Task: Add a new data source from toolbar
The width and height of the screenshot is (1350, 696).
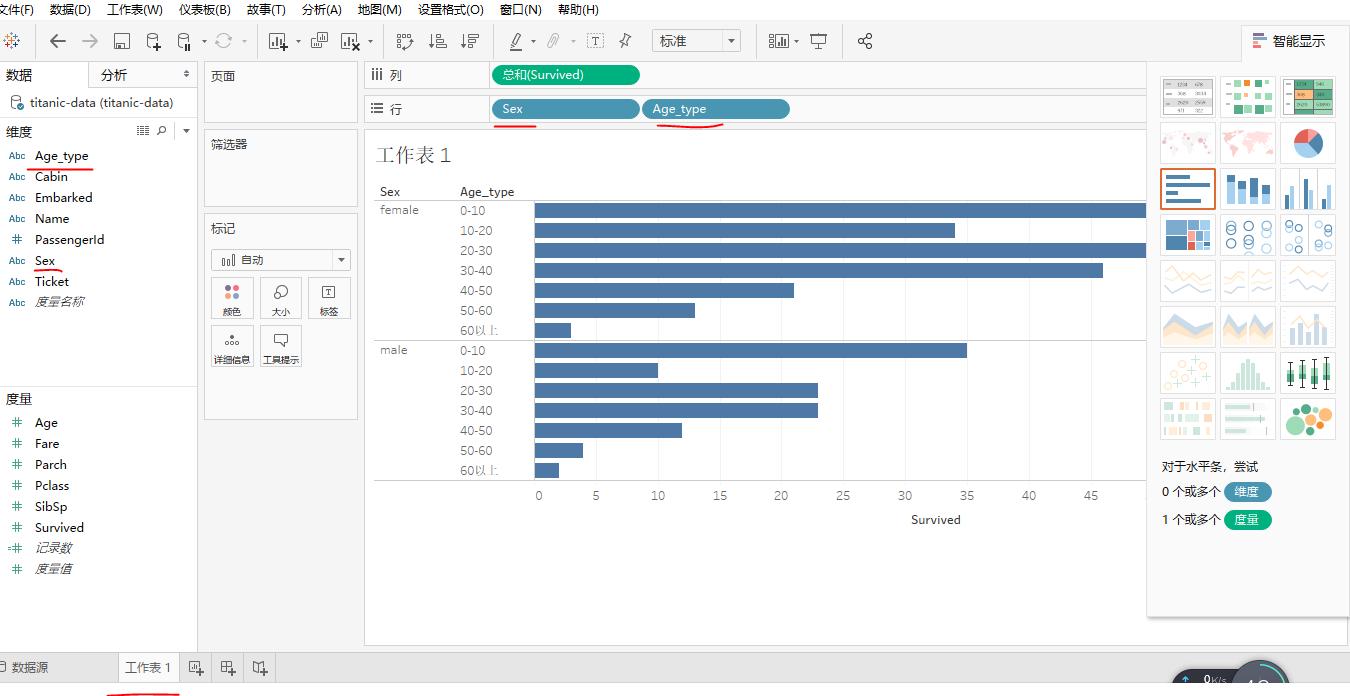Action: click(153, 41)
